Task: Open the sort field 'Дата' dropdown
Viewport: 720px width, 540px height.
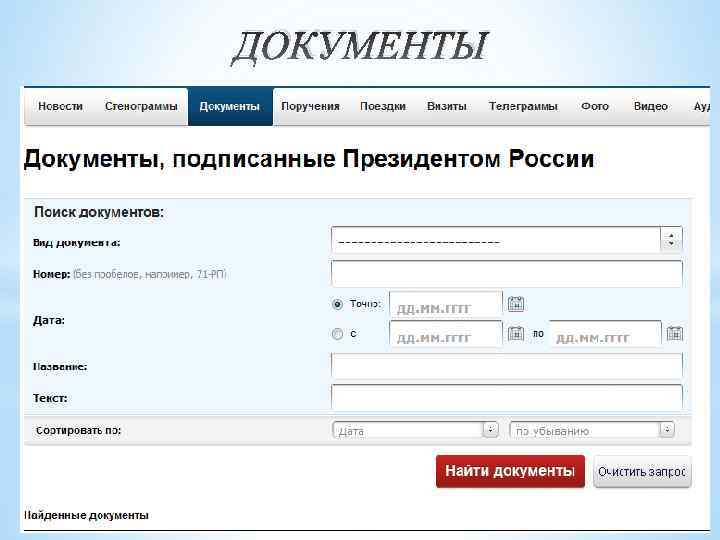Action: tap(415, 430)
